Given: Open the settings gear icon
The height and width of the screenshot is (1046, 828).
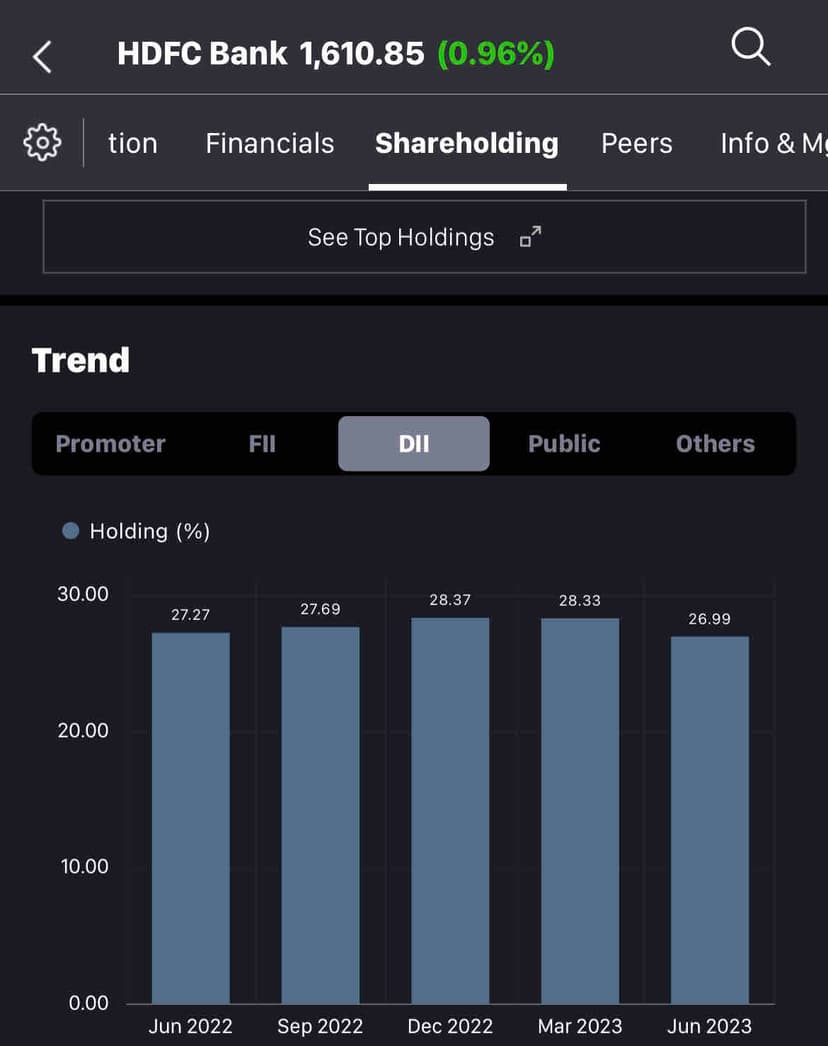Looking at the screenshot, I should [42, 143].
